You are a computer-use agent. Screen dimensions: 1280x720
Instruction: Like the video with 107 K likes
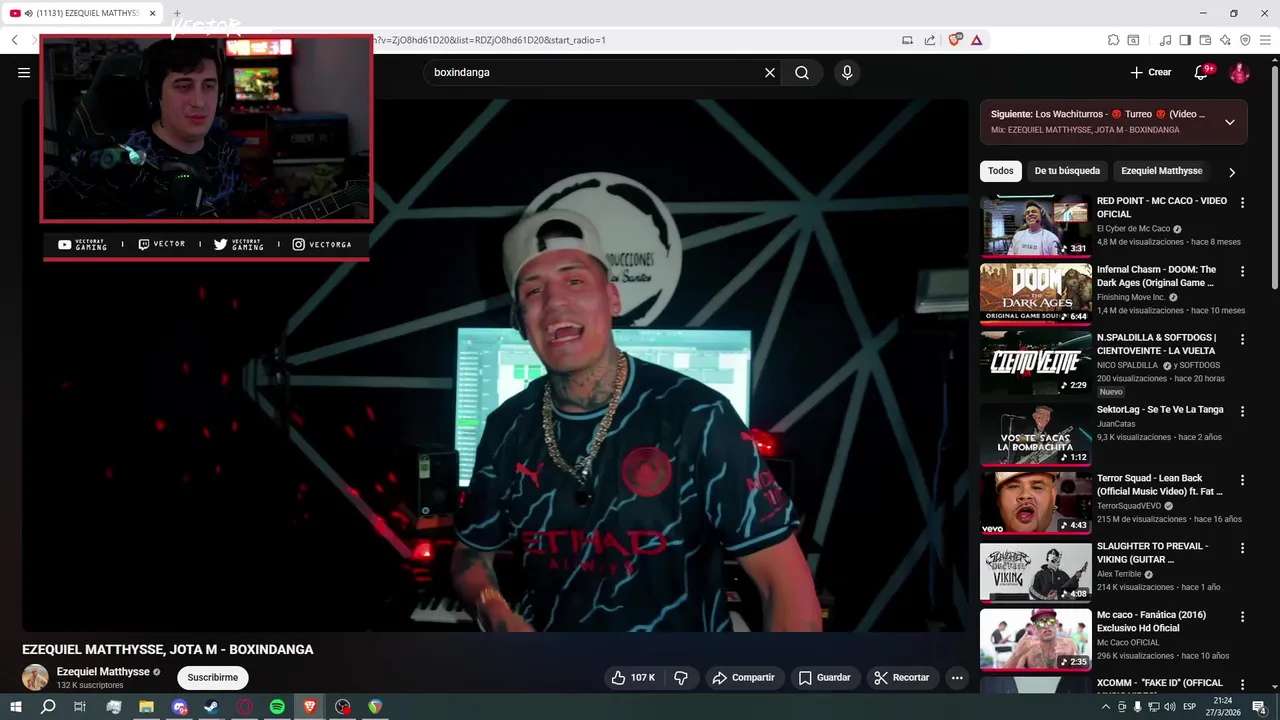pos(633,677)
